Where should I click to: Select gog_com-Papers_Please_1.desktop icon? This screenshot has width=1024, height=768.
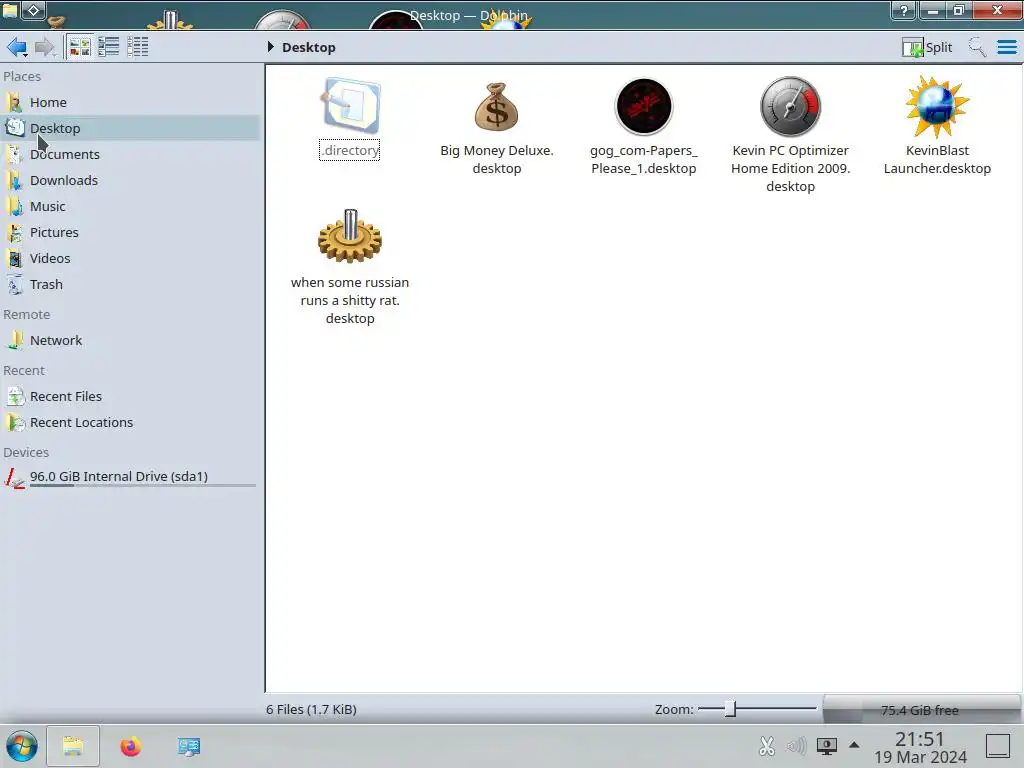click(x=643, y=106)
